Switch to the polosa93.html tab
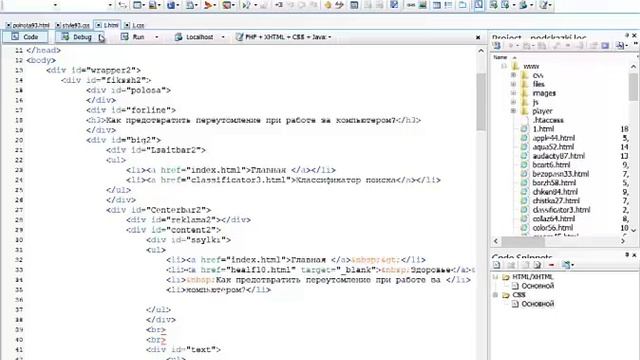The width and height of the screenshot is (640, 360). coord(27,25)
